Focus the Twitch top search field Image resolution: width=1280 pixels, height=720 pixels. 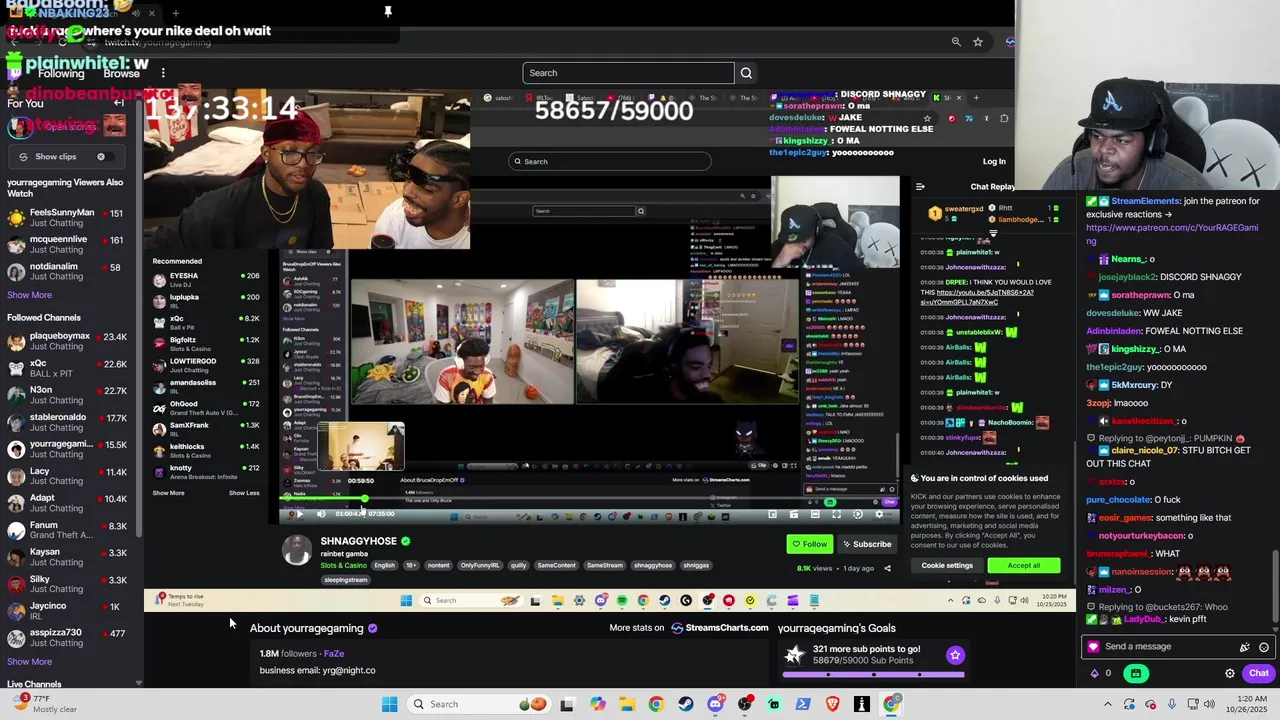coord(628,73)
